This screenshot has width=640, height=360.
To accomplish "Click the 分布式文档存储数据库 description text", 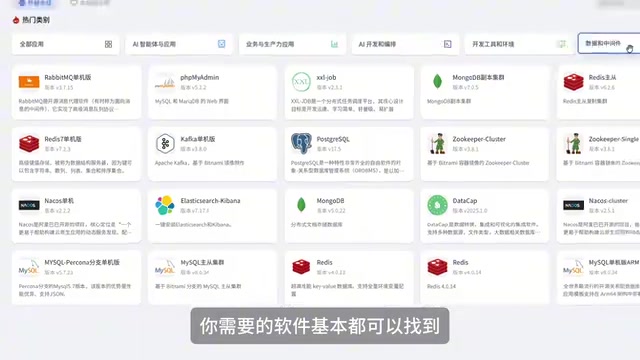I will [x=317, y=224].
